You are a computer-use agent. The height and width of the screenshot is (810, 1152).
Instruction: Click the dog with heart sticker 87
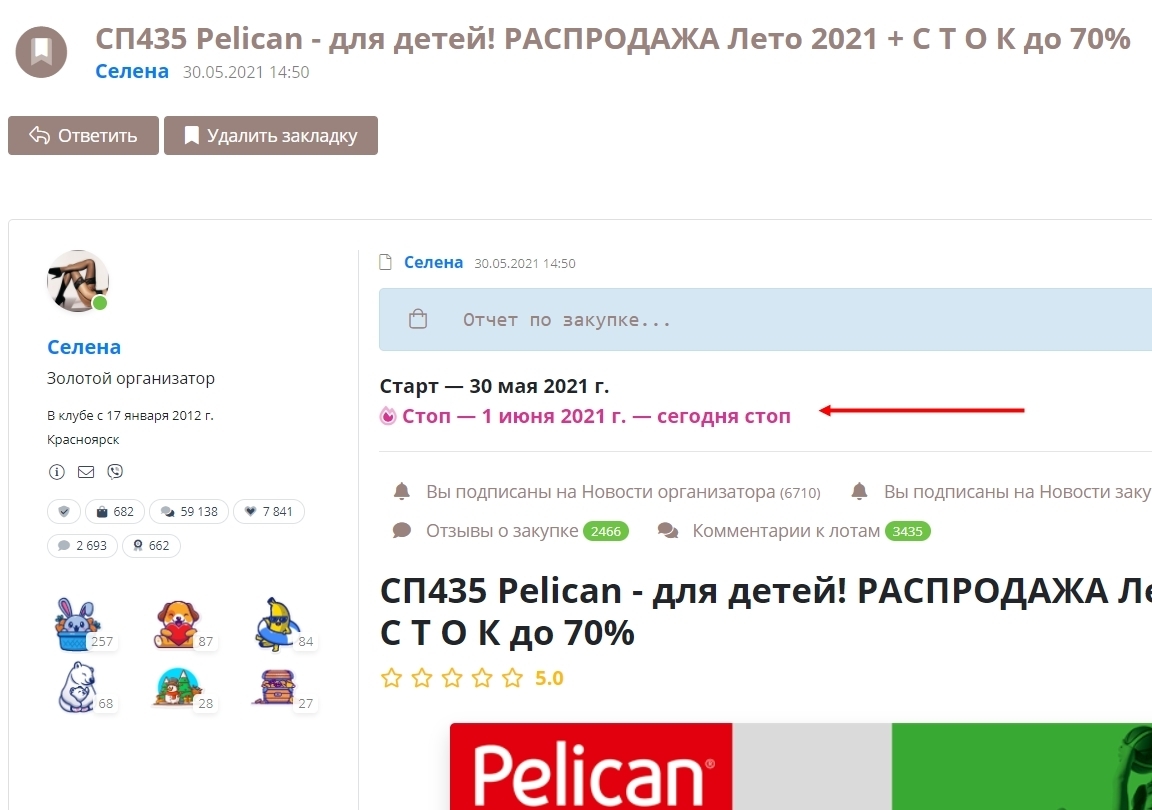click(x=177, y=624)
